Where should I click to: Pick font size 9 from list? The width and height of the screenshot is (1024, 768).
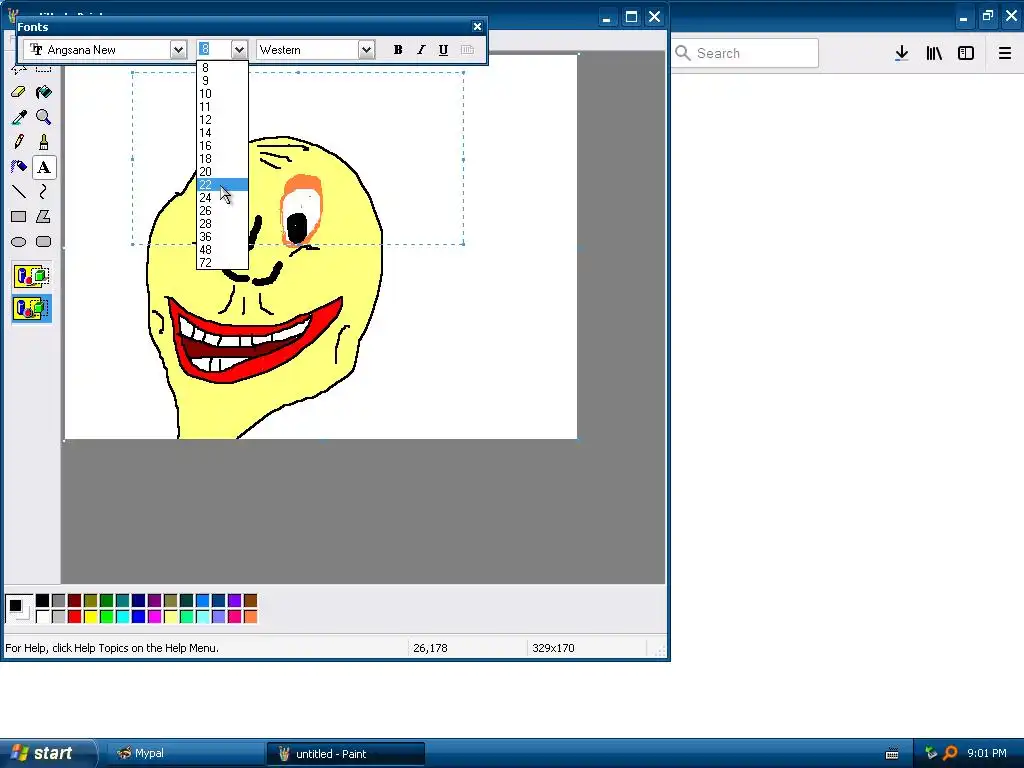coord(222,81)
